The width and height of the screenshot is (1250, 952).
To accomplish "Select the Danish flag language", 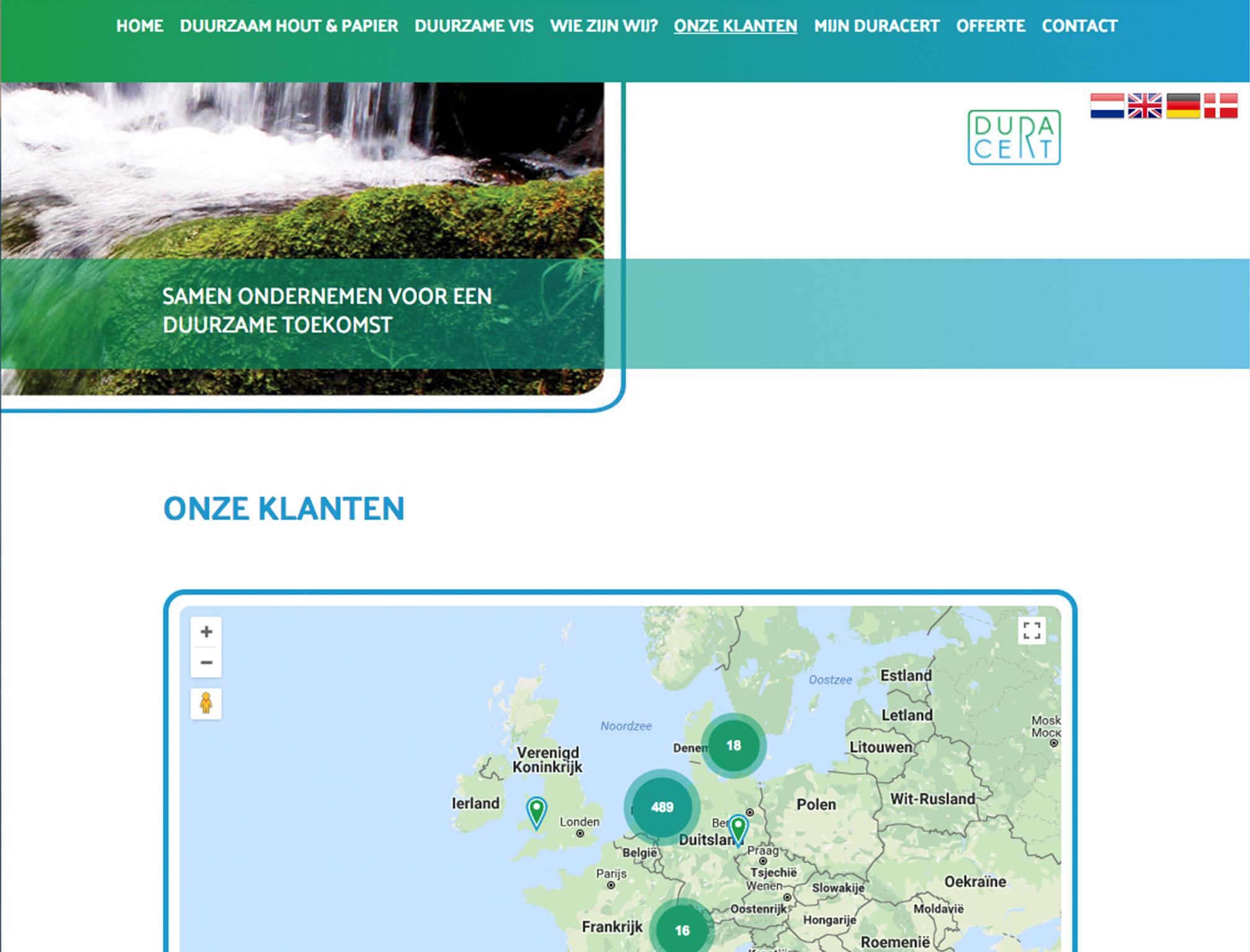I will click(x=1221, y=106).
